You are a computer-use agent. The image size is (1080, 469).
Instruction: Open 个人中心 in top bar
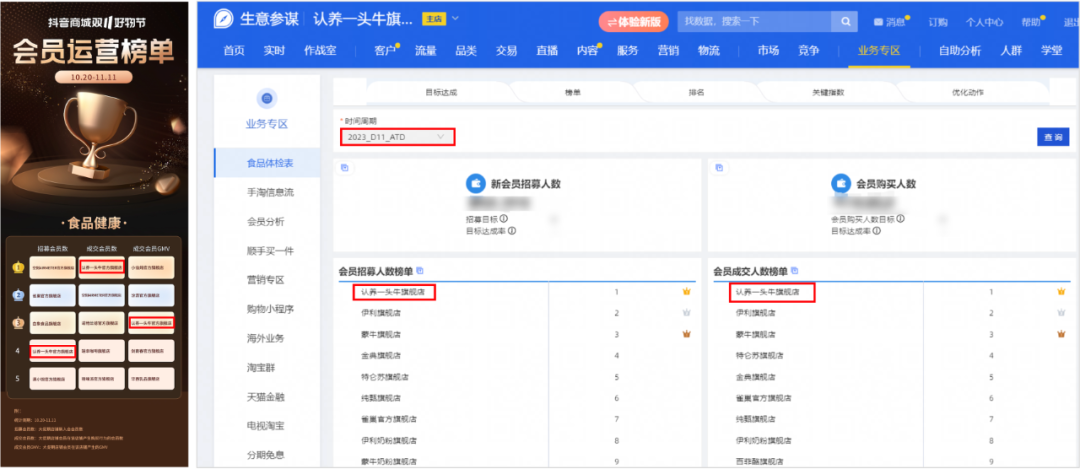coord(984,22)
